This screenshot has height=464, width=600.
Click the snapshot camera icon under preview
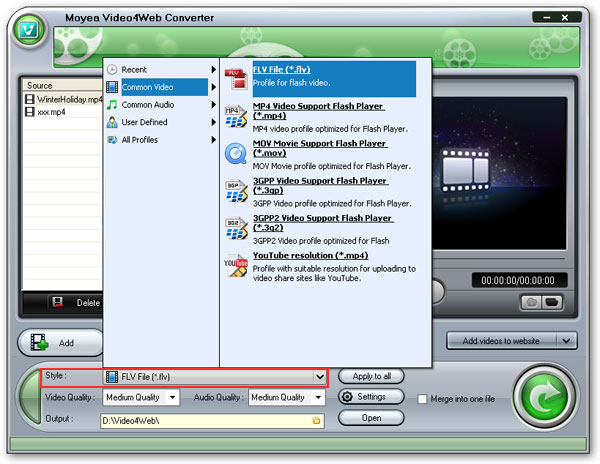point(532,302)
